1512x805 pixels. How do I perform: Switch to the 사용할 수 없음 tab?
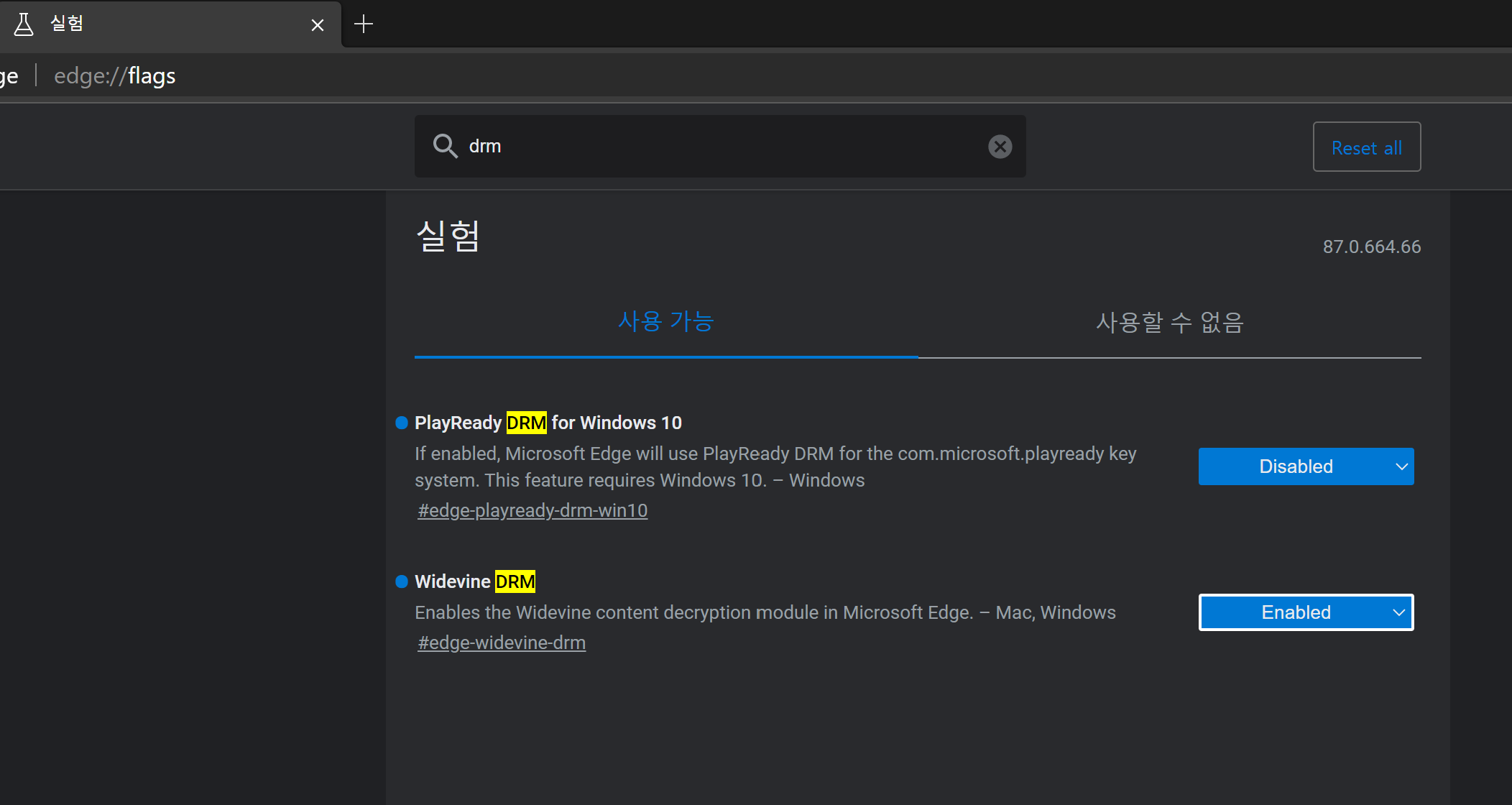tap(1169, 323)
